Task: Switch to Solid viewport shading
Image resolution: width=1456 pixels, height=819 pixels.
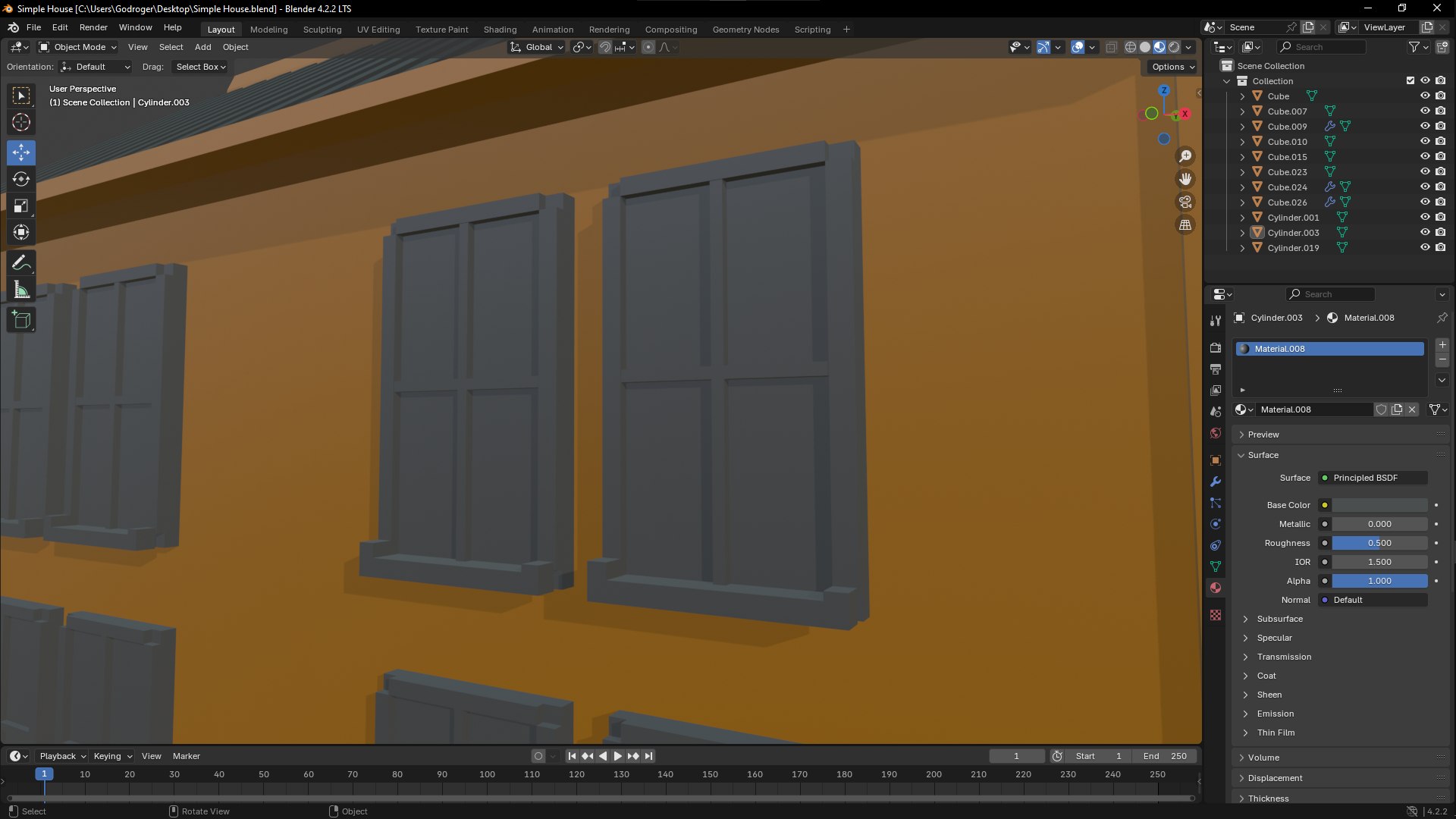Action: click(x=1145, y=47)
